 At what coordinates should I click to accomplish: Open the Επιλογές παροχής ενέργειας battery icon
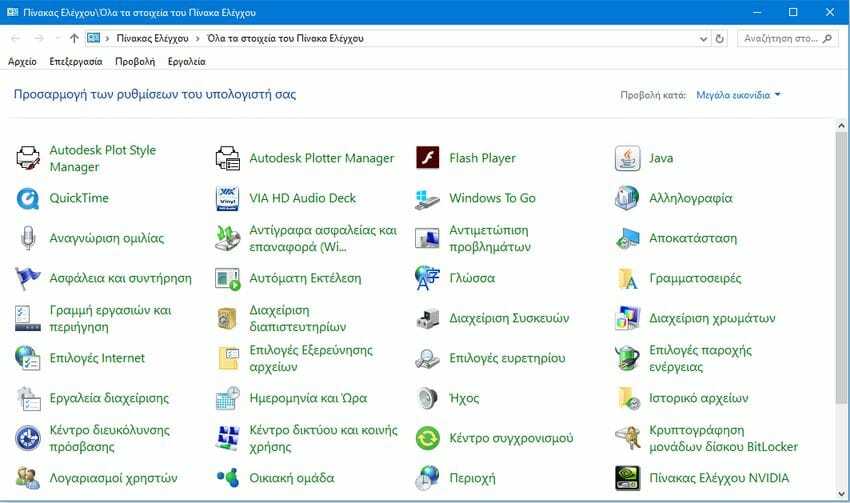point(628,359)
